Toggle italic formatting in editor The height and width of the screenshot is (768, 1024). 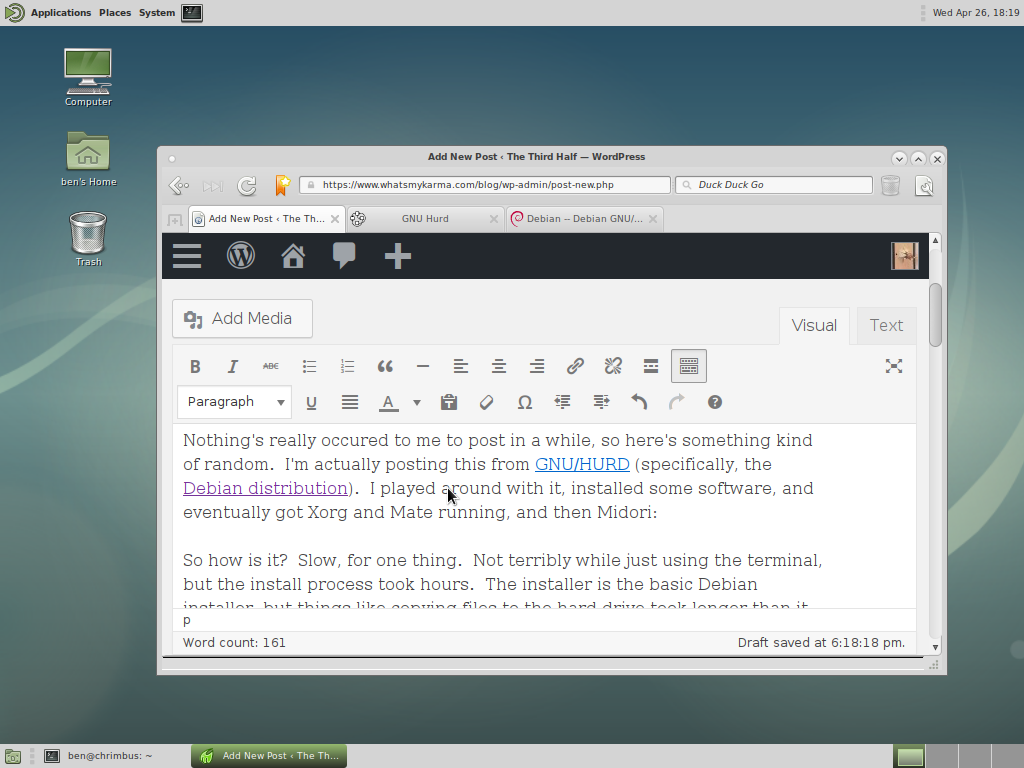pos(232,366)
